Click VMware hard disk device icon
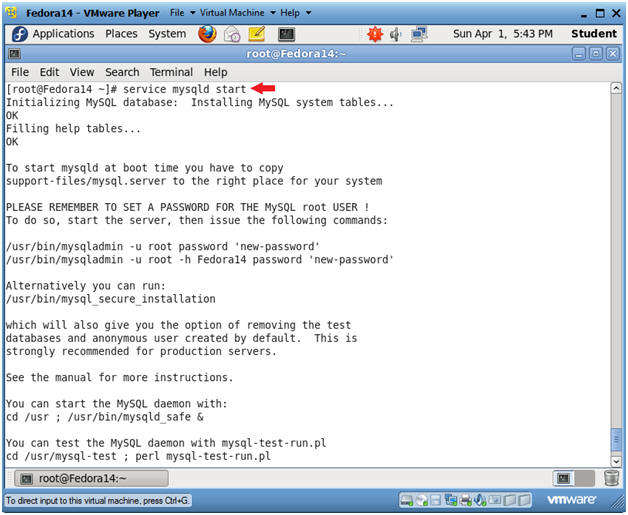Viewport: 628px width, 515px height. pyautogui.click(x=406, y=500)
